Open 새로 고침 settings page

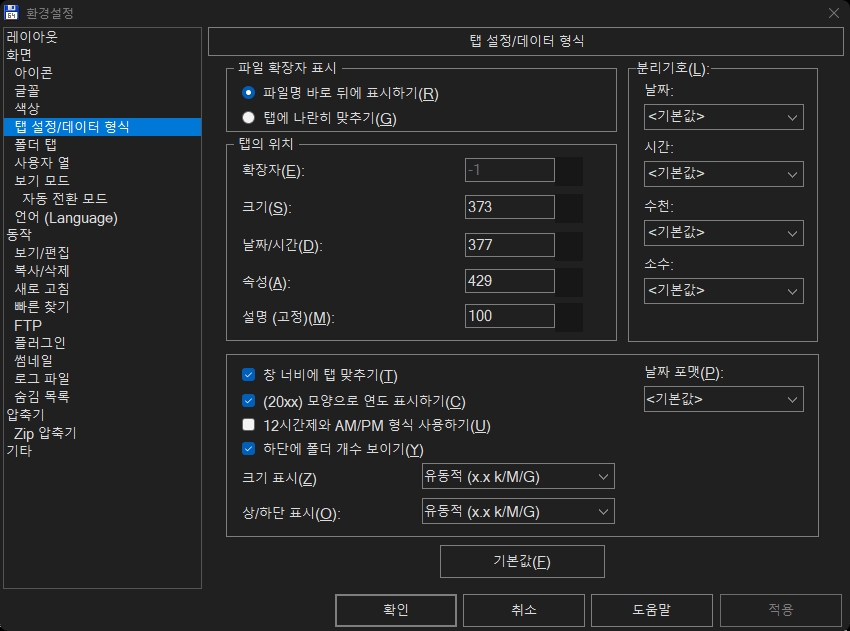42,288
